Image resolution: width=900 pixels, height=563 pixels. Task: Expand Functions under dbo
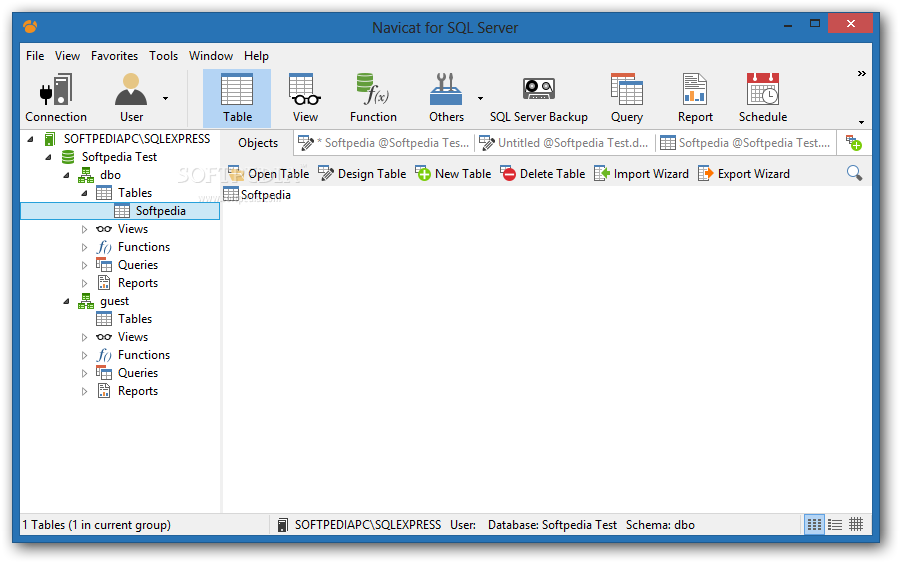coord(84,247)
